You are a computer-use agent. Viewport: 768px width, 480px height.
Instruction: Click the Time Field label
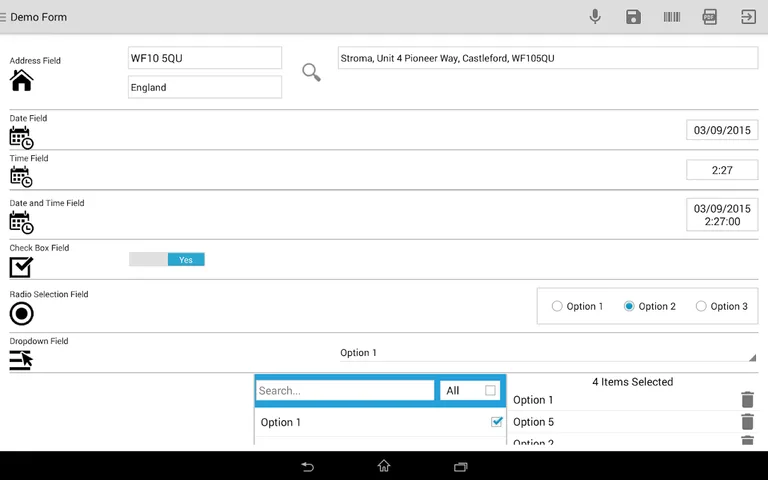29,158
